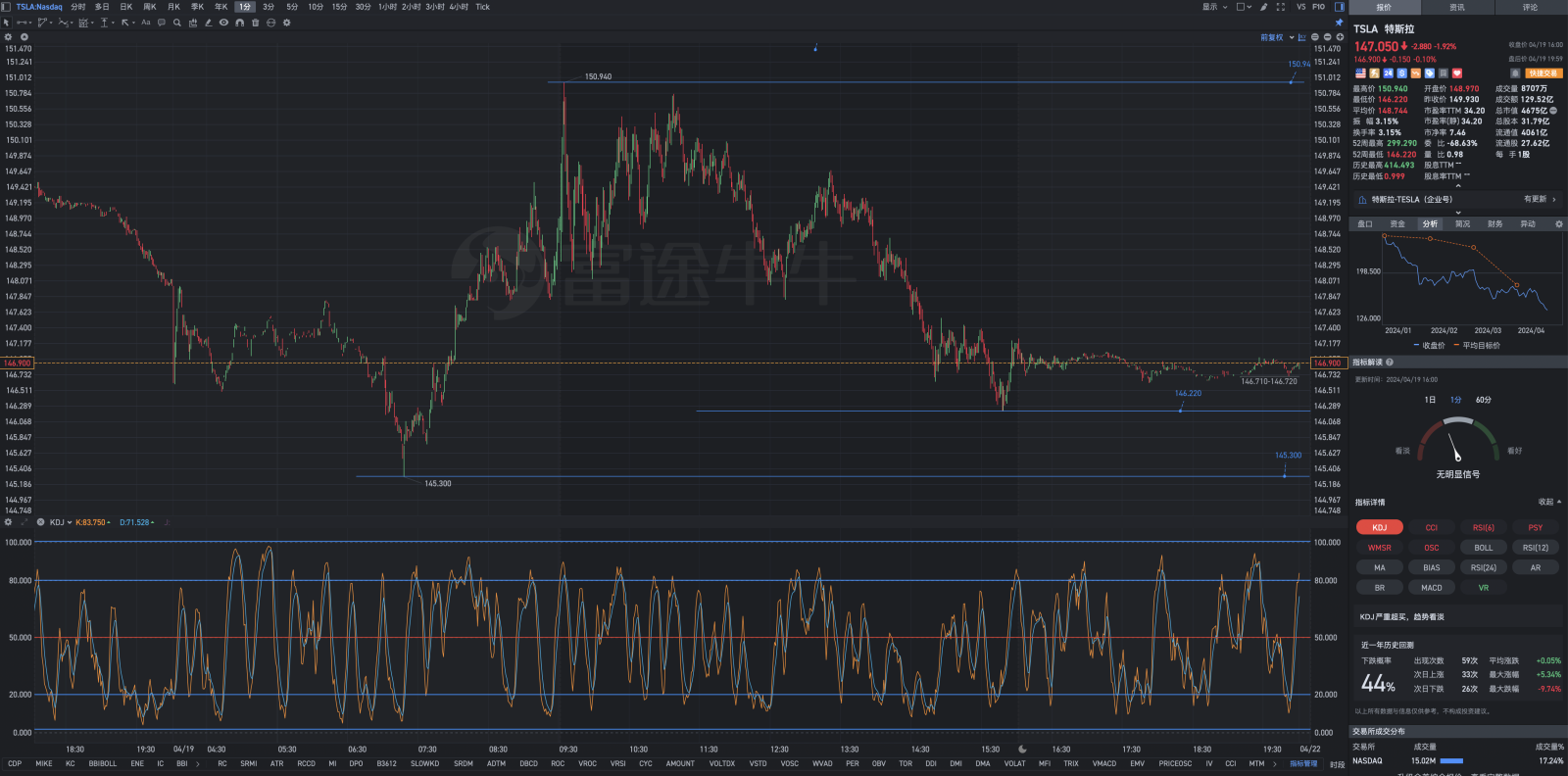Open the 前复权 adjustment dropdown

point(1277,37)
